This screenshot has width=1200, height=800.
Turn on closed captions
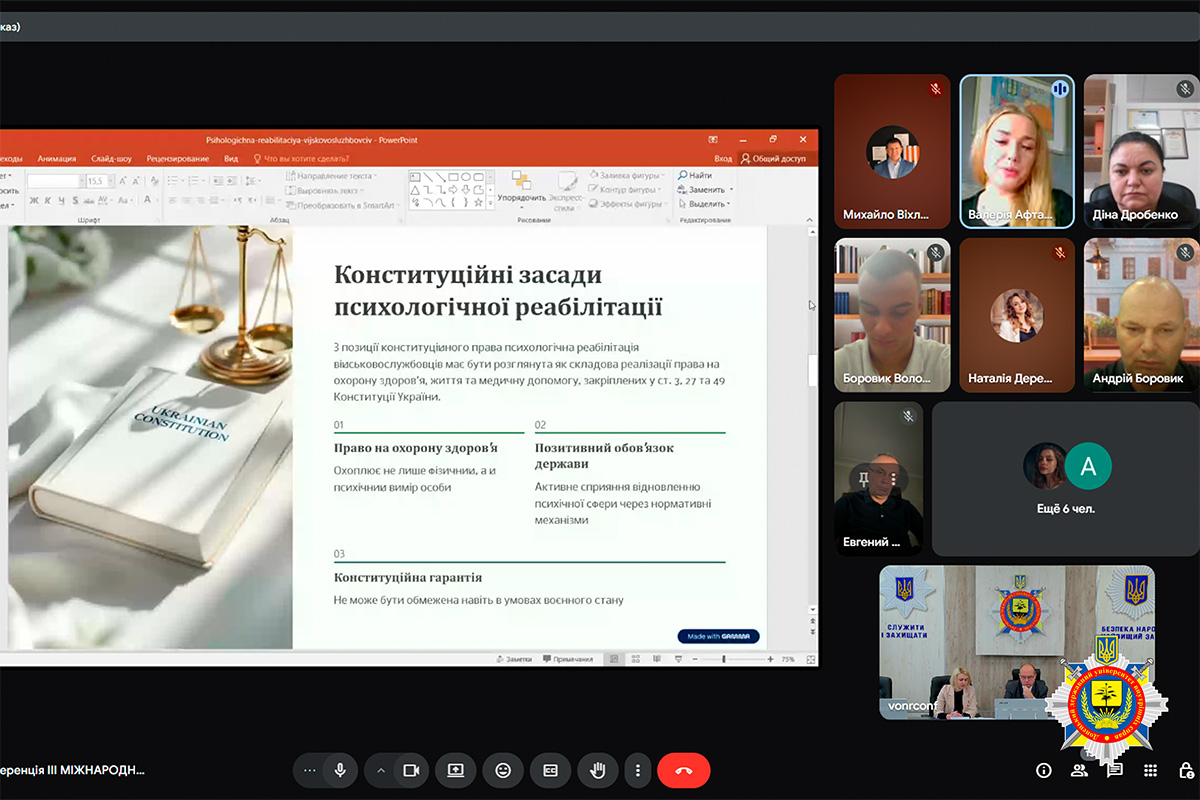point(550,770)
